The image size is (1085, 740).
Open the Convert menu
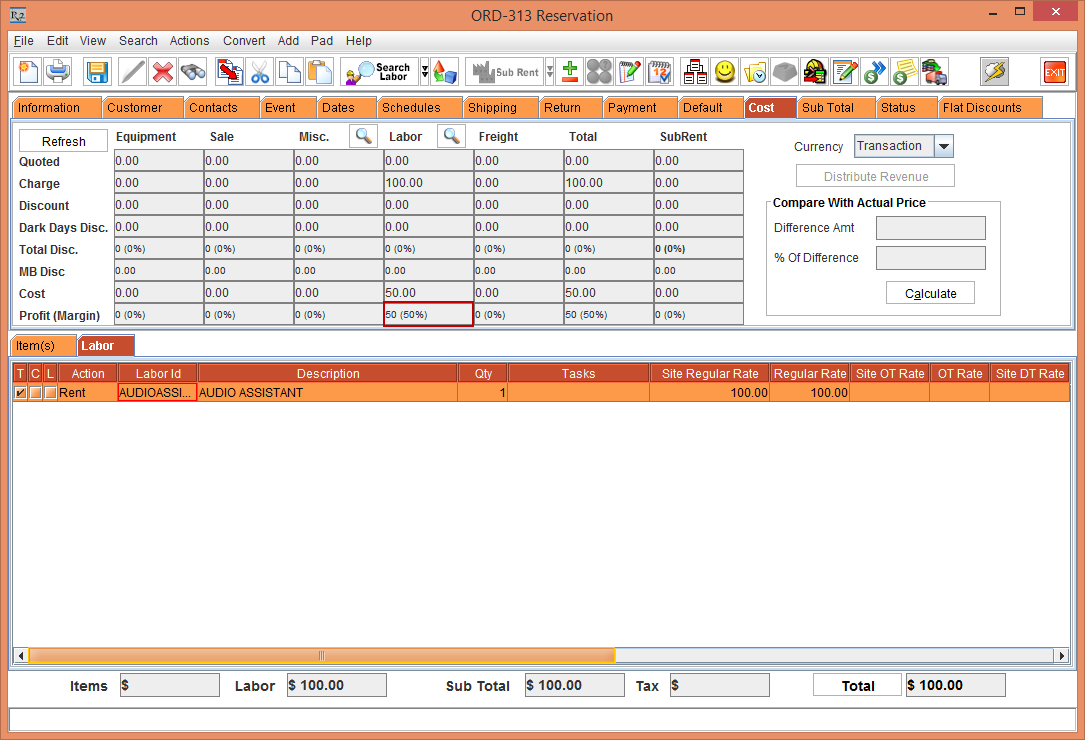click(x=244, y=41)
